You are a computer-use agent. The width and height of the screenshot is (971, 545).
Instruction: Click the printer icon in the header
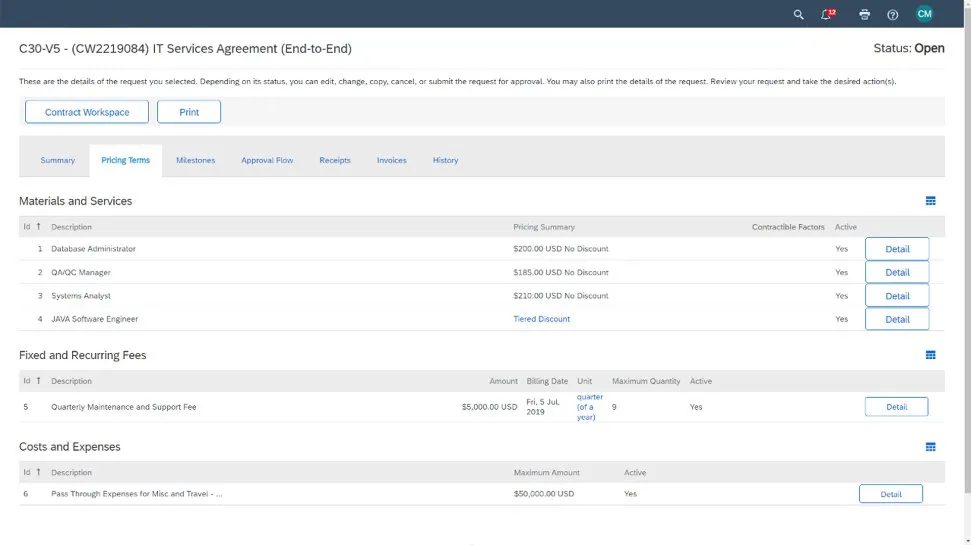pyautogui.click(x=864, y=14)
